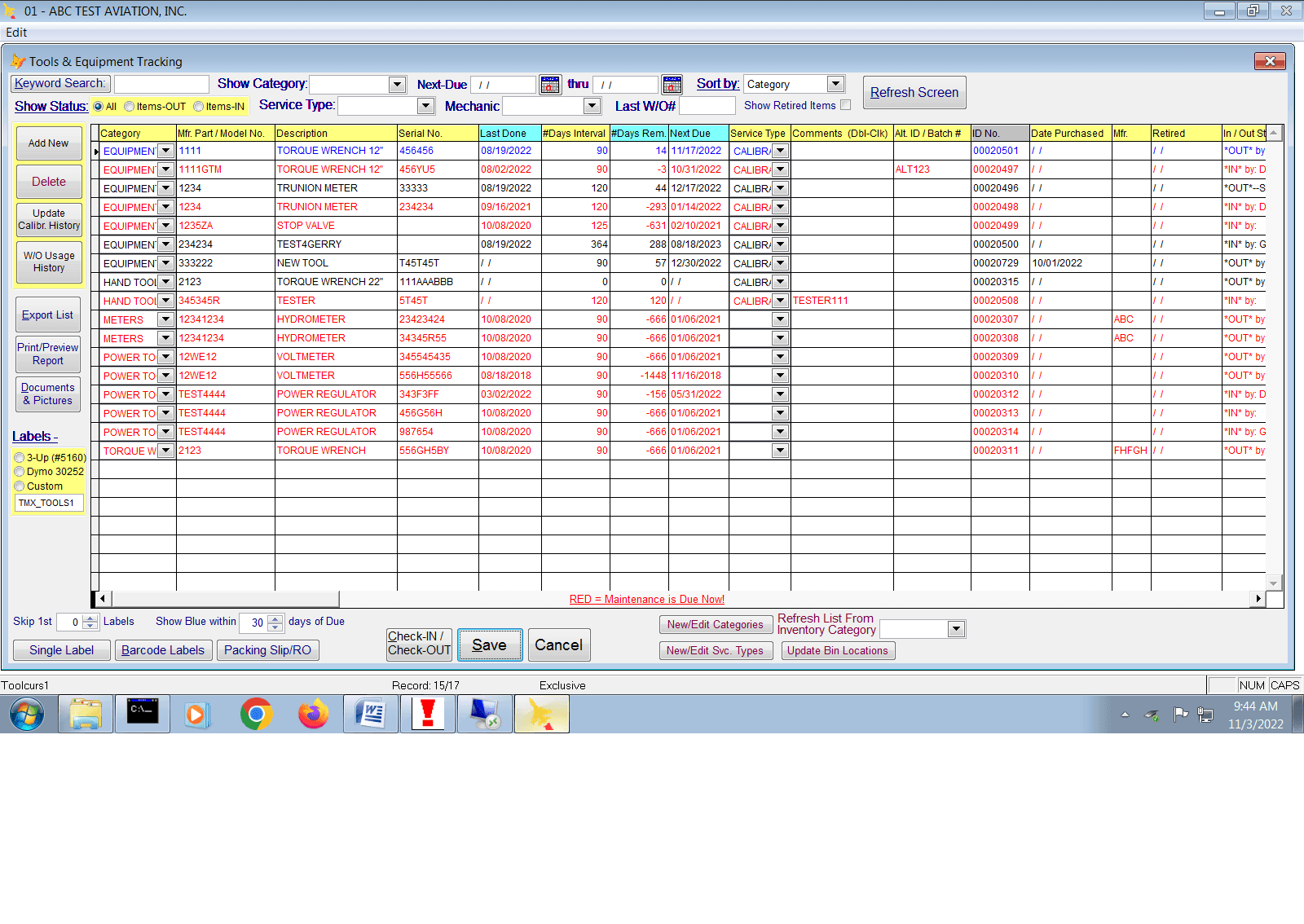Screen dimensions: 1304x924
Task: Increase the Show Blue within days spinner
Action: pos(275,618)
